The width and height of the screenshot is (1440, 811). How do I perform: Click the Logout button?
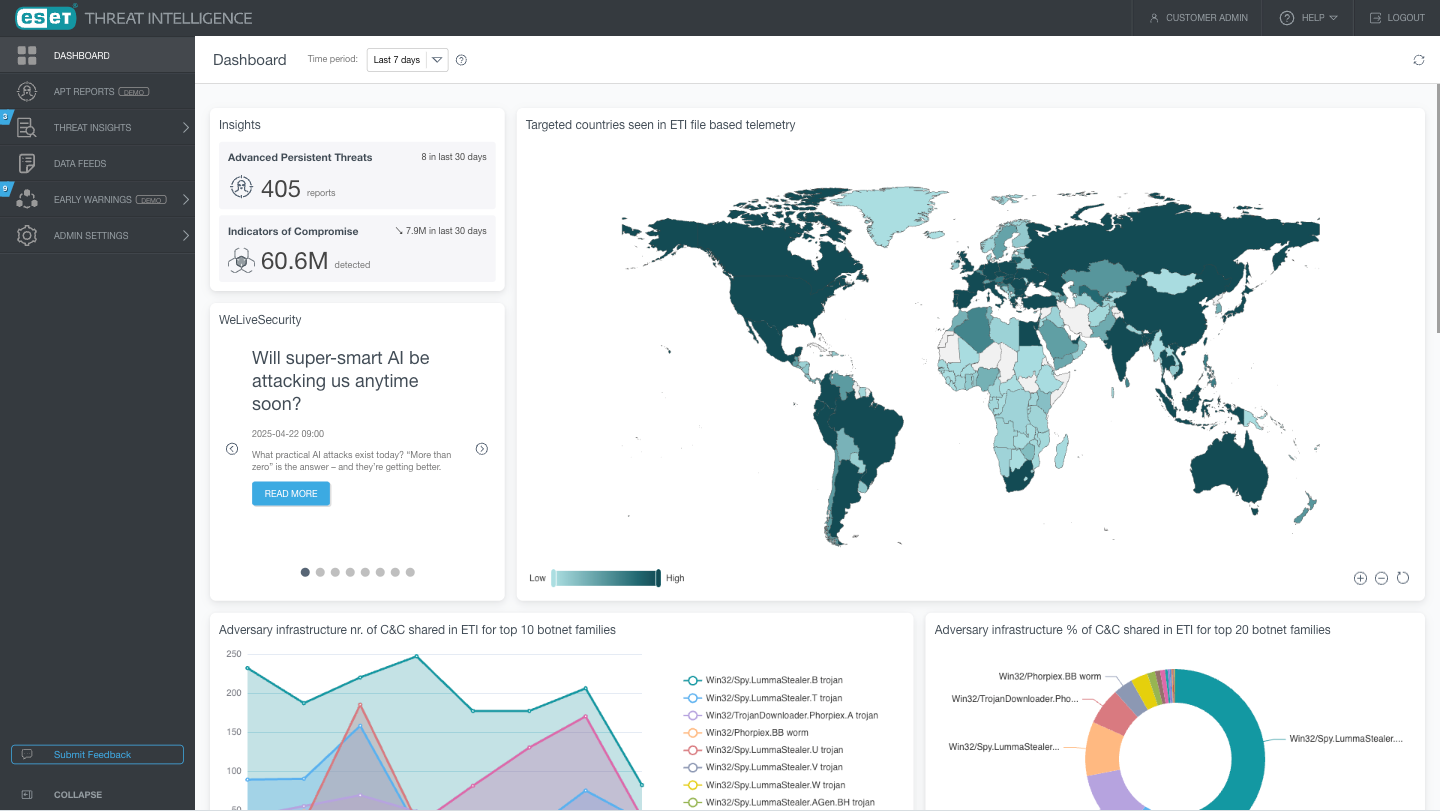pyautogui.click(x=1397, y=18)
